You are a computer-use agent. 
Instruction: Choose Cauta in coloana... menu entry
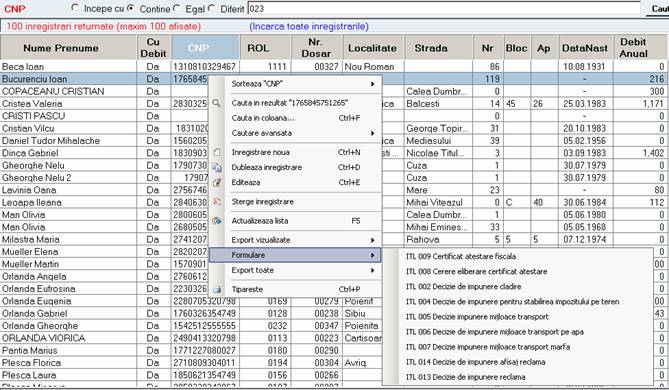pyautogui.click(x=295, y=118)
